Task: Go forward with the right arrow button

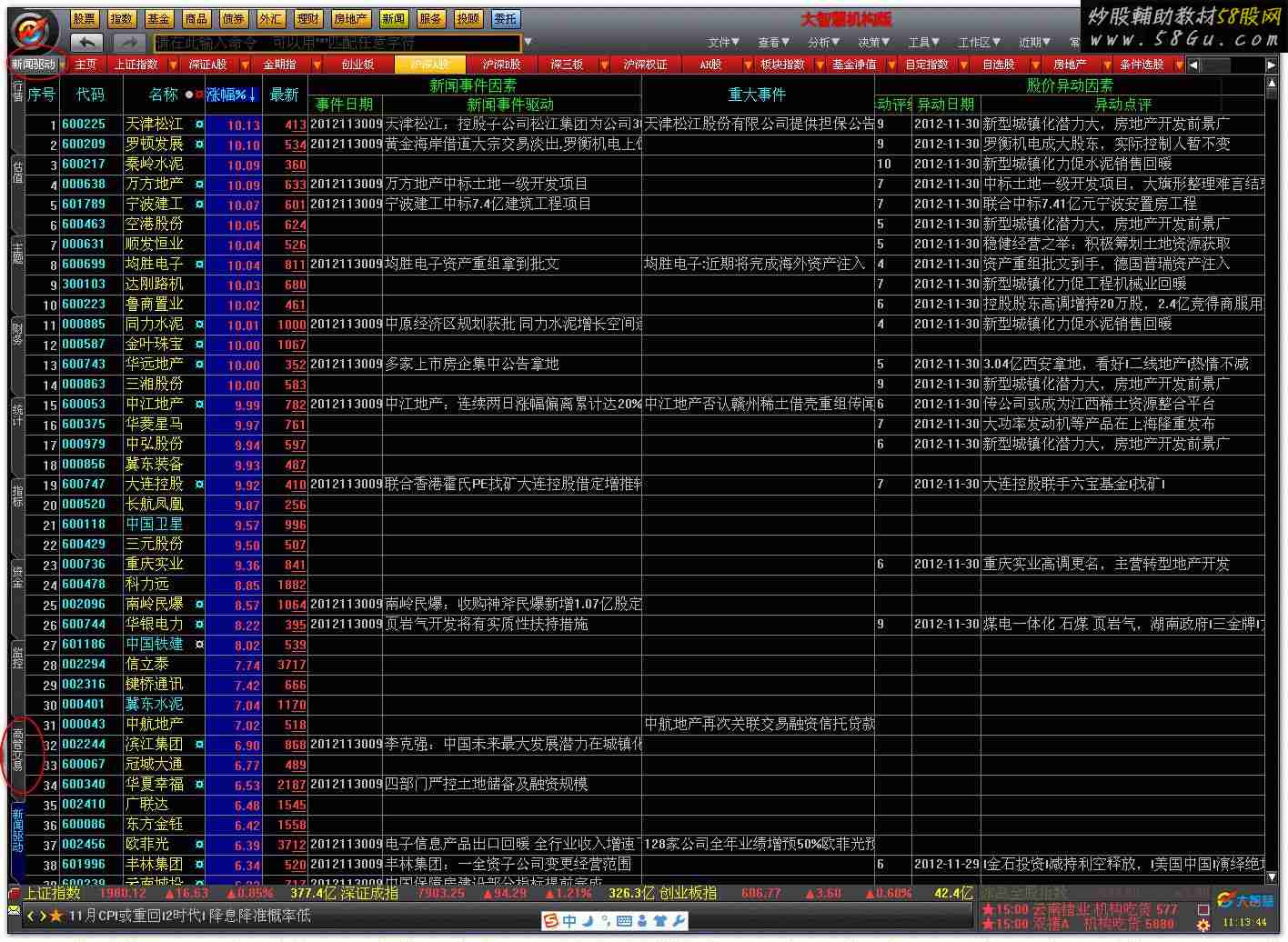Action: click(x=128, y=42)
